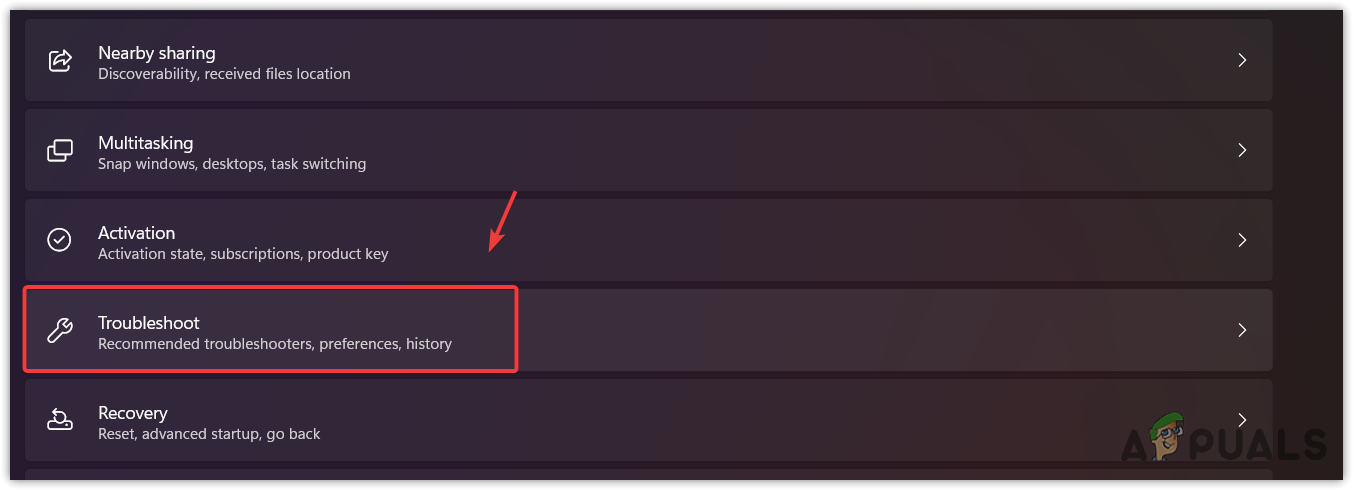Viewport: 1353px width, 490px height.
Task: Click the Recovery icon
Action: pyautogui.click(x=60, y=421)
